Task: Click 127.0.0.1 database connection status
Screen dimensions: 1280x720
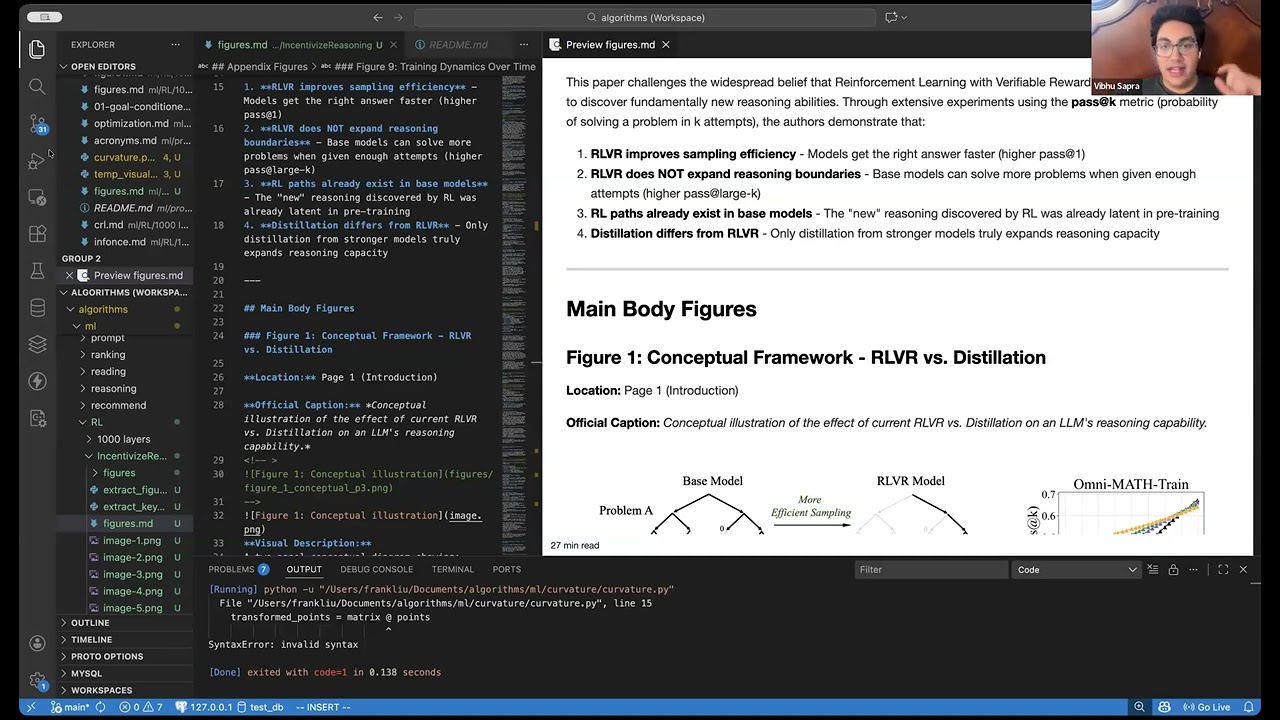Action: click(x=203, y=707)
